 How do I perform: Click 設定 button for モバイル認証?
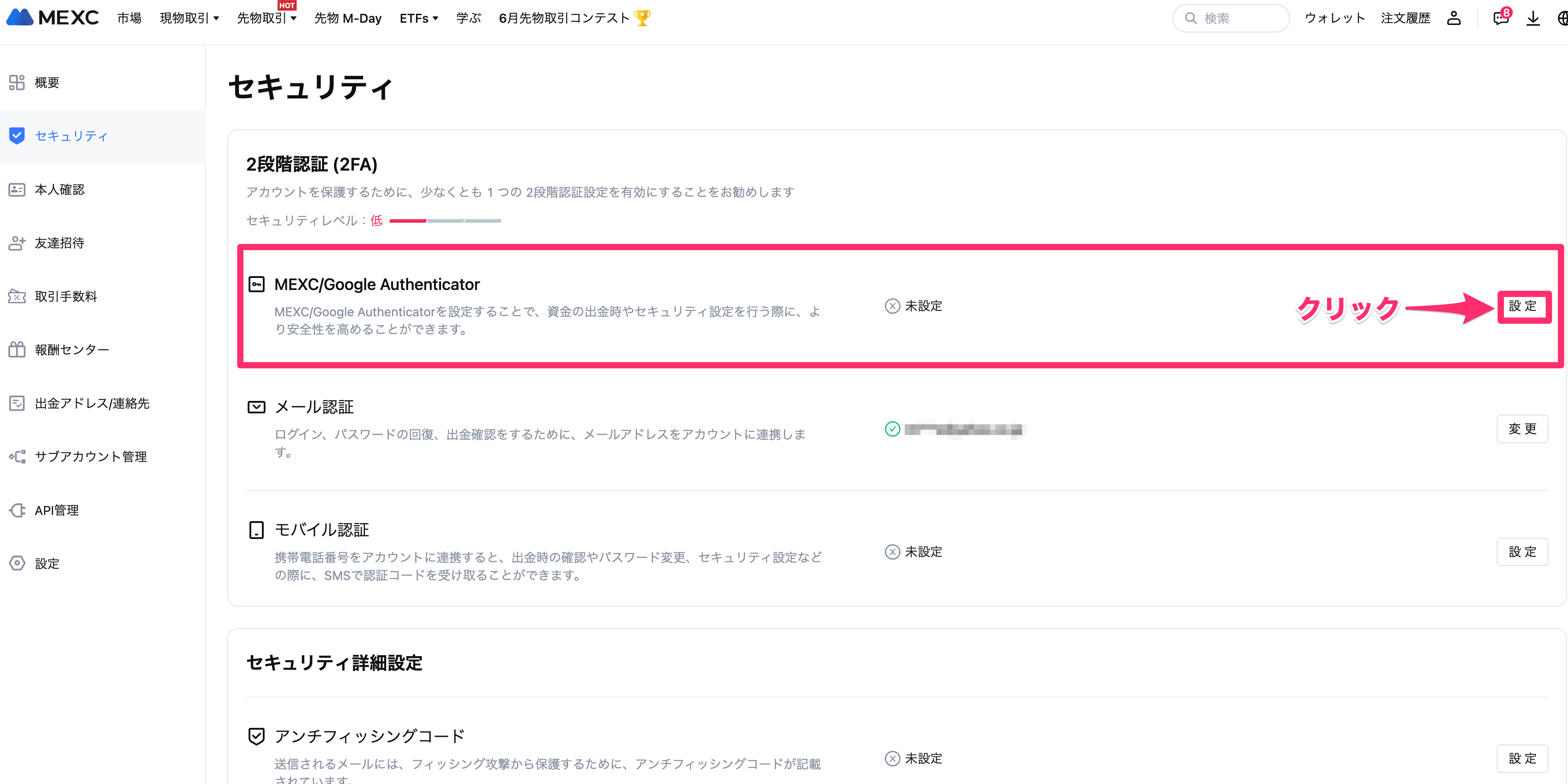1523,552
